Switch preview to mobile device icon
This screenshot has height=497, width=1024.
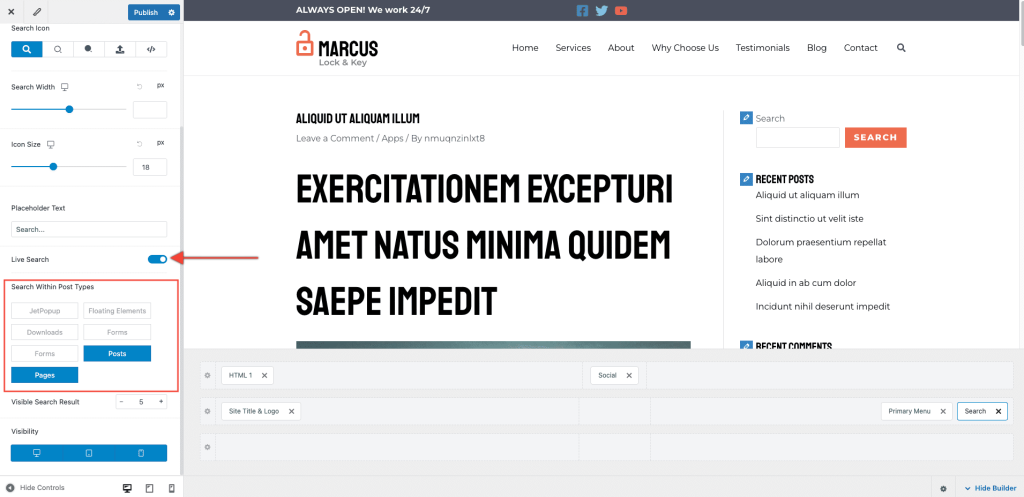point(171,488)
